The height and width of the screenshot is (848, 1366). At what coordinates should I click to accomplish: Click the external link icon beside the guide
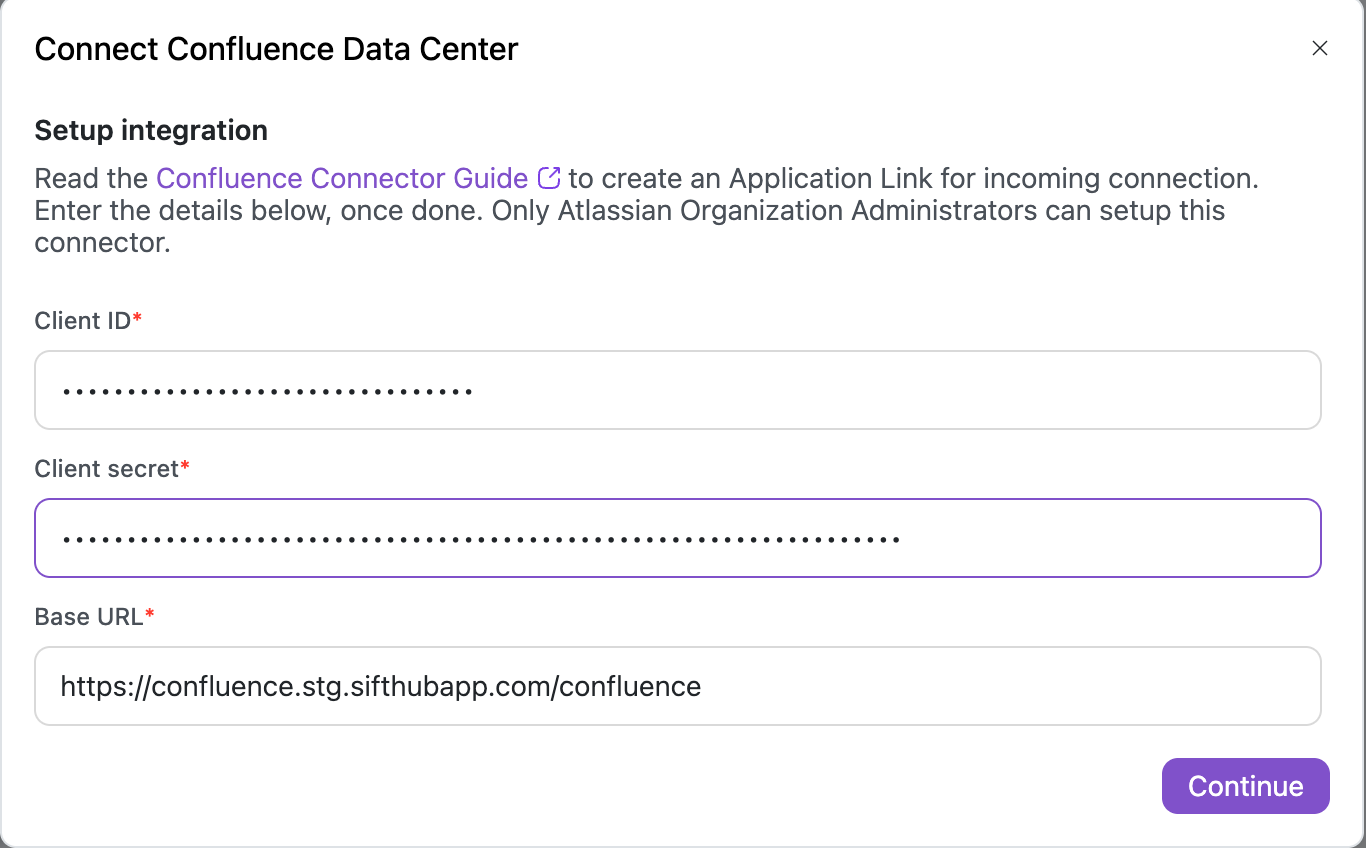coord(549,178)
